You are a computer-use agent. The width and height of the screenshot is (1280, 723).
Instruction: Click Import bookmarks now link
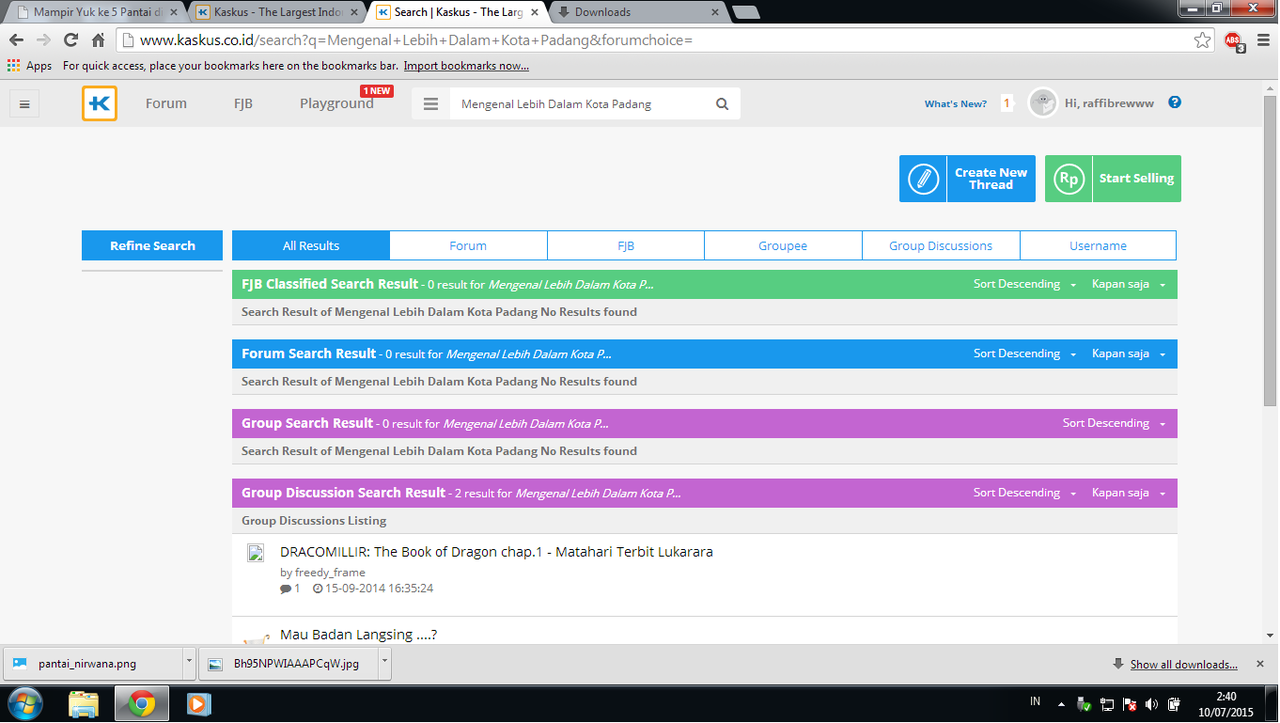click(466, 66)
